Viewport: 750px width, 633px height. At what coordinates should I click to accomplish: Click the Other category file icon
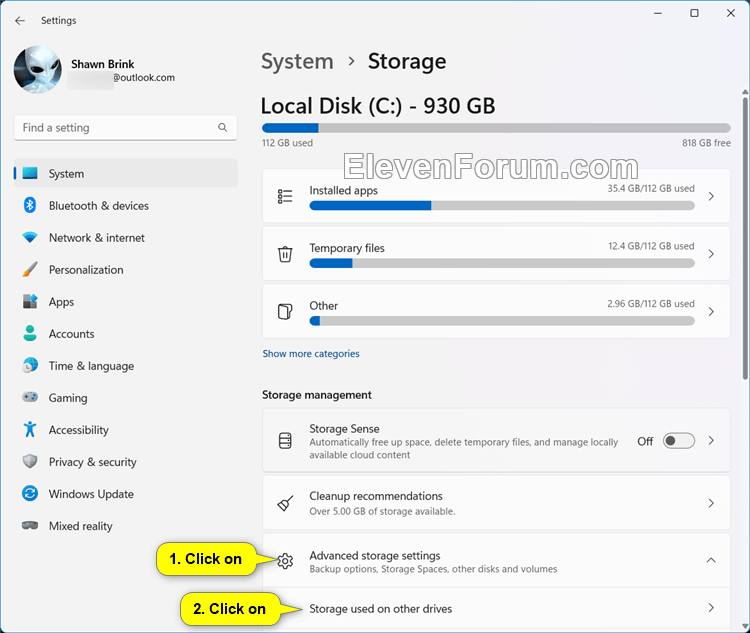(x=285, y=311)
